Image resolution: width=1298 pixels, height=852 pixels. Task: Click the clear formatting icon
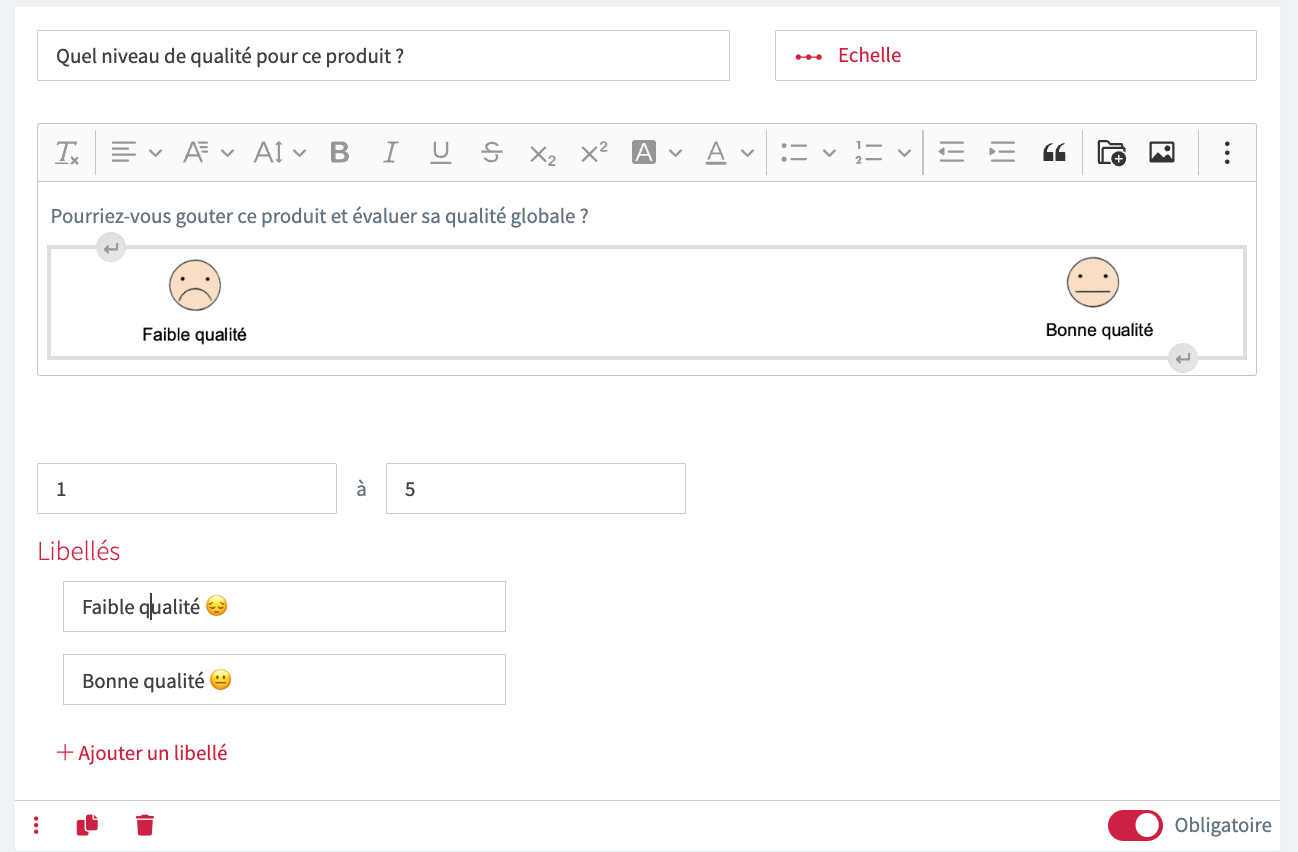point(67,153)
